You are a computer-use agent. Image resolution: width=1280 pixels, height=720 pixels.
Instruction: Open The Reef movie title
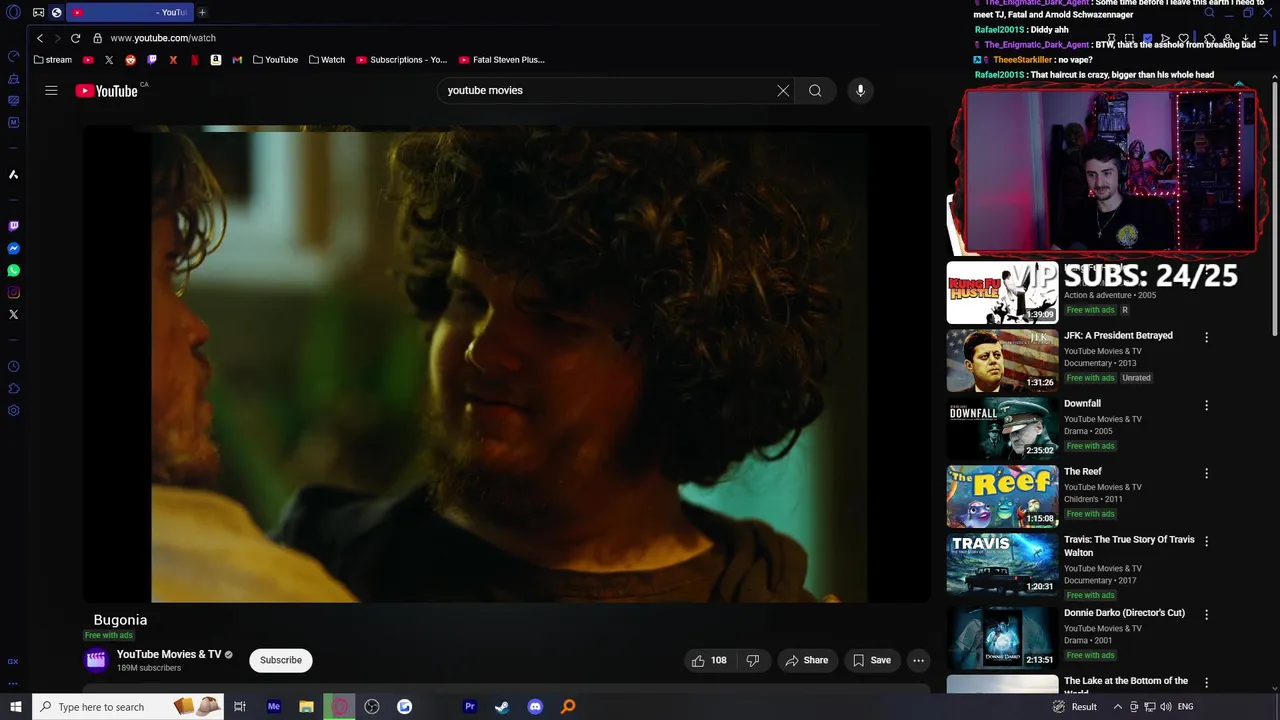pyautogui.click(x=1083, y=472)
